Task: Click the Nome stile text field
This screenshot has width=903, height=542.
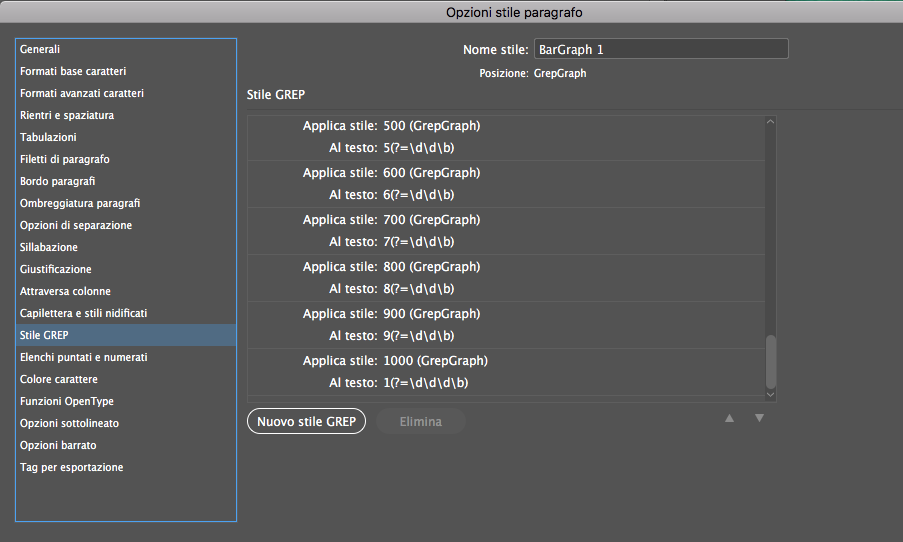Action: tap(661, 50)
